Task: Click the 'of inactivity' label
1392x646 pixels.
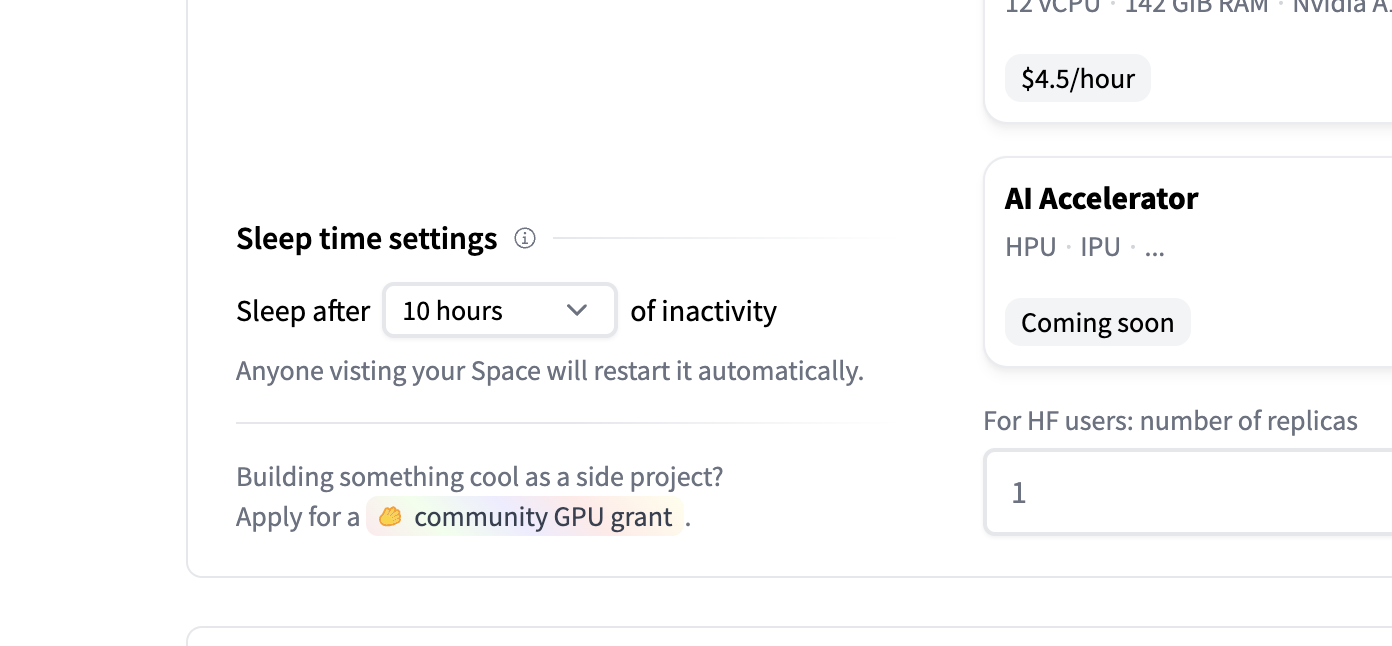Action: pos(703,311)
